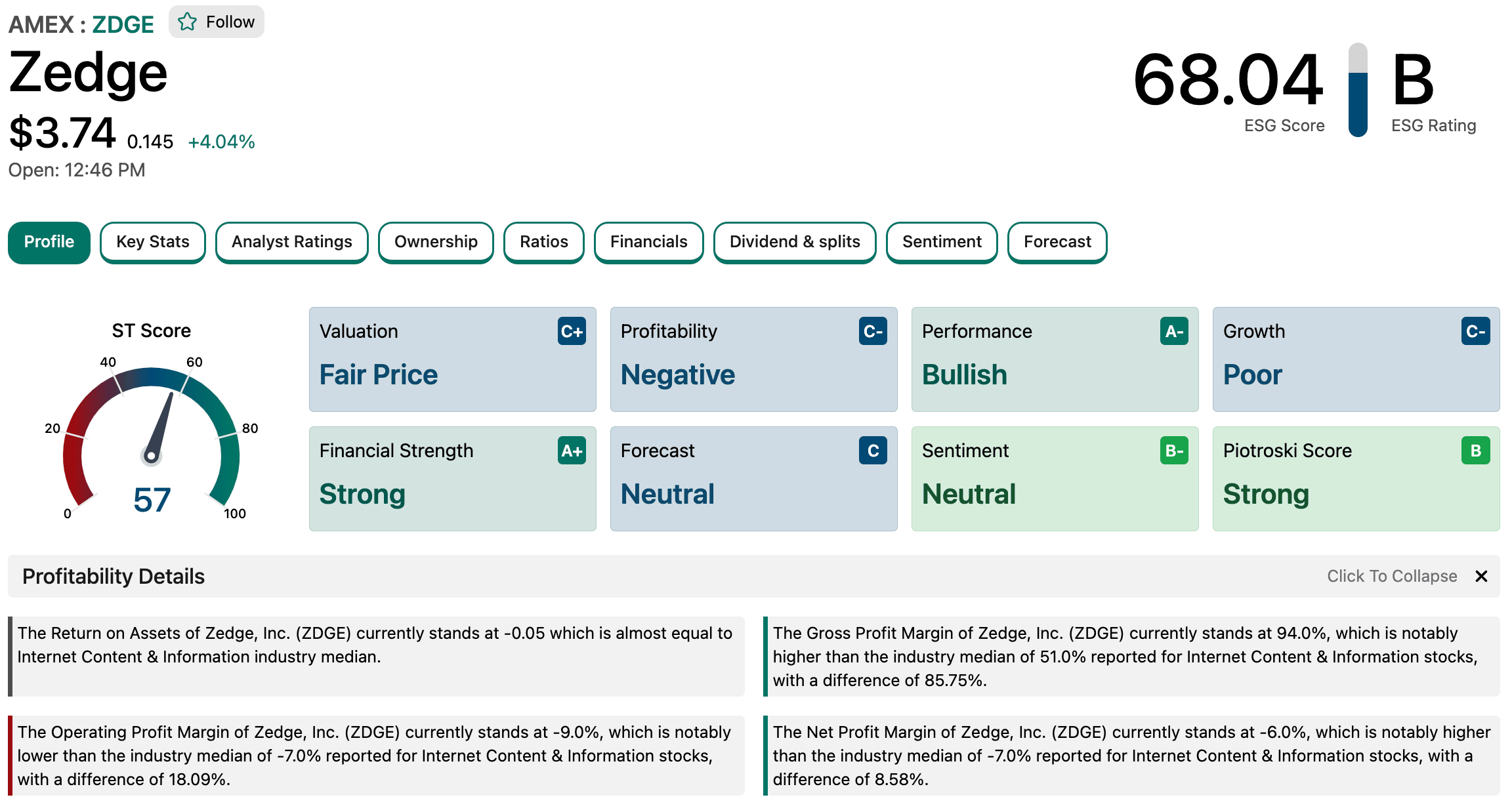Viewport: 1512px width, 812px height.
Task: Click the B badge on Piotroski Score
Action: [1475, 451]
